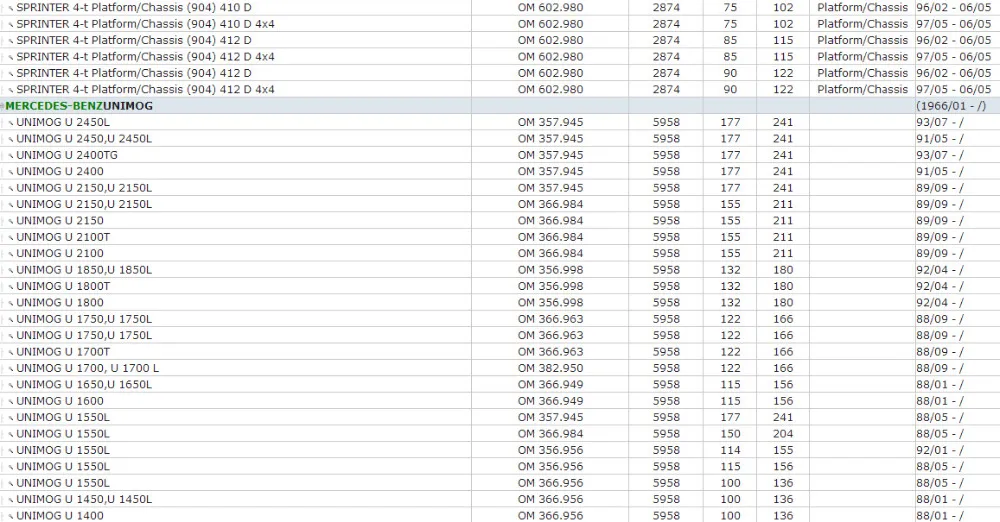
Task: Click OM 357.945 in the U 2400 row
Action: pos(550,171)
